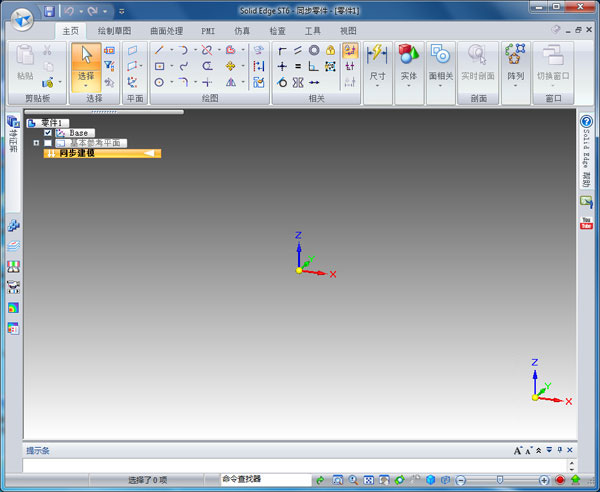
Task: Apply the Horizontal/Vertical relationship
Action: [282, 66]
